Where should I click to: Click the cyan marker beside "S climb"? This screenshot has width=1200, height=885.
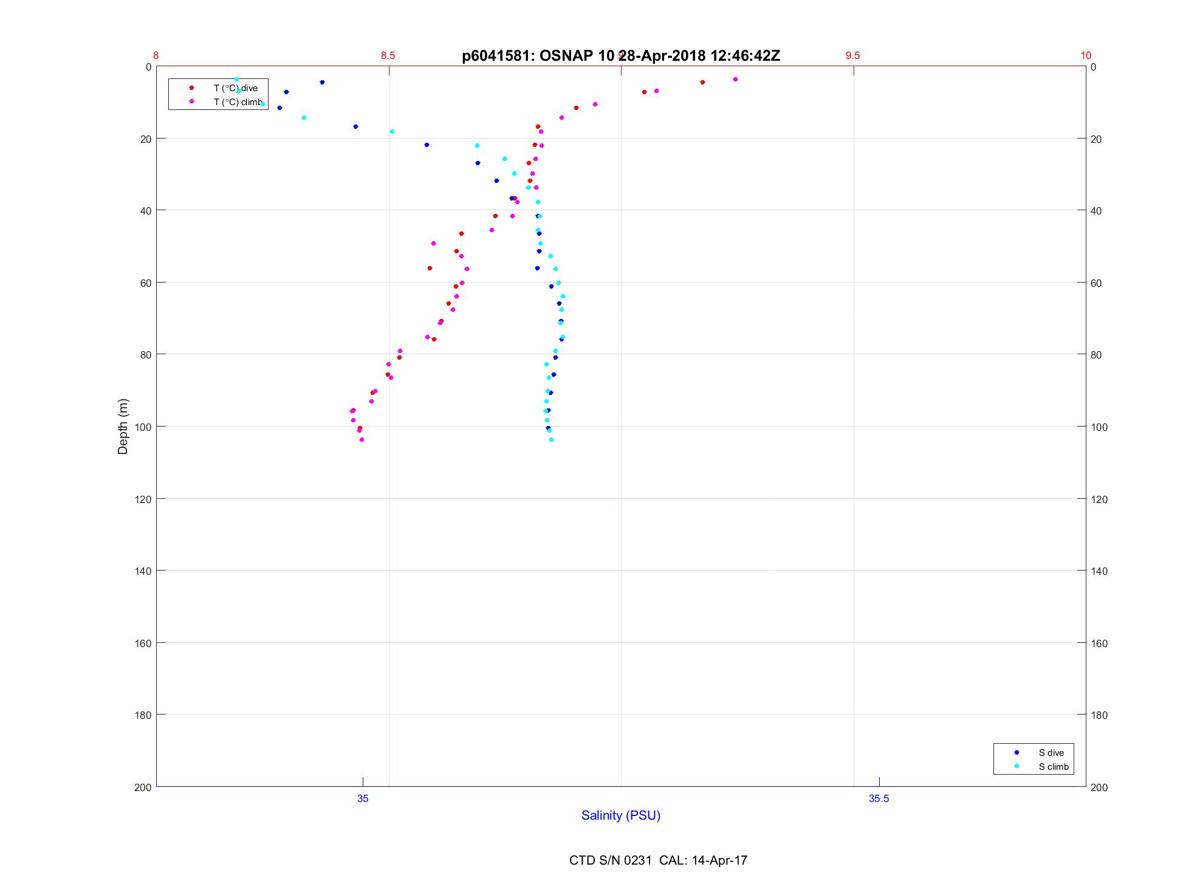(x=1017, y=767)
